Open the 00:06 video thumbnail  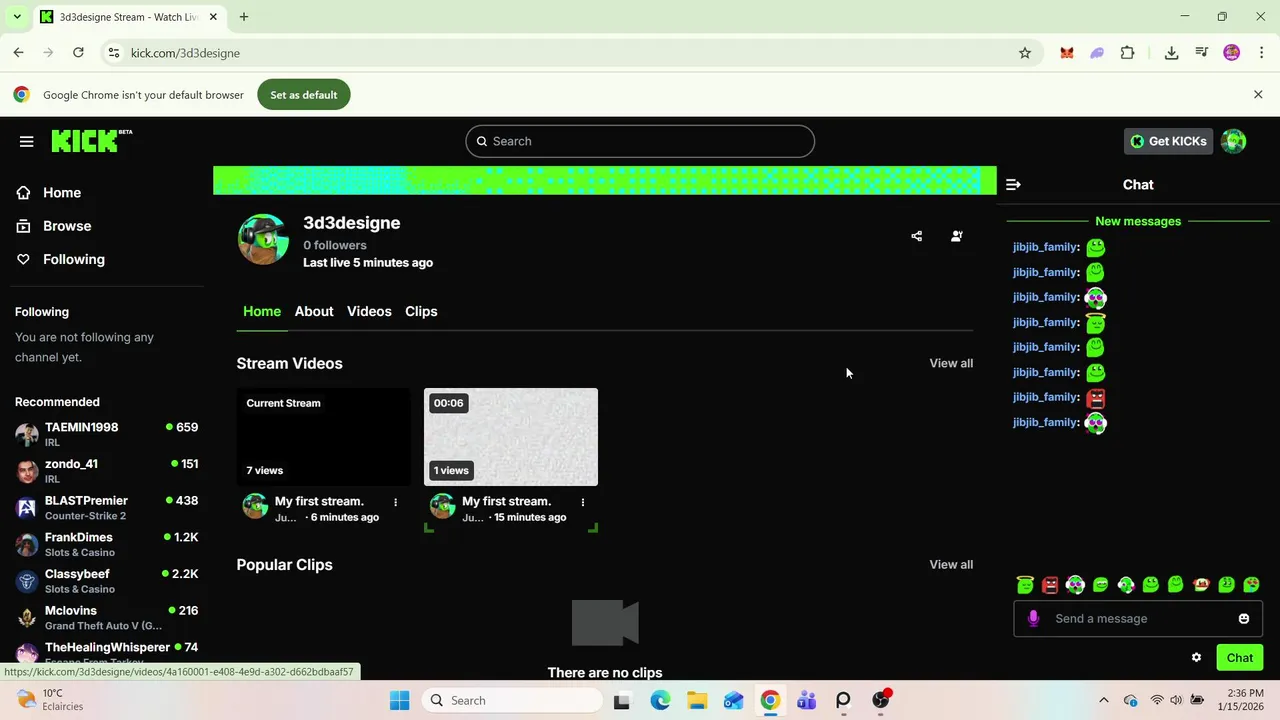(511, 437)
